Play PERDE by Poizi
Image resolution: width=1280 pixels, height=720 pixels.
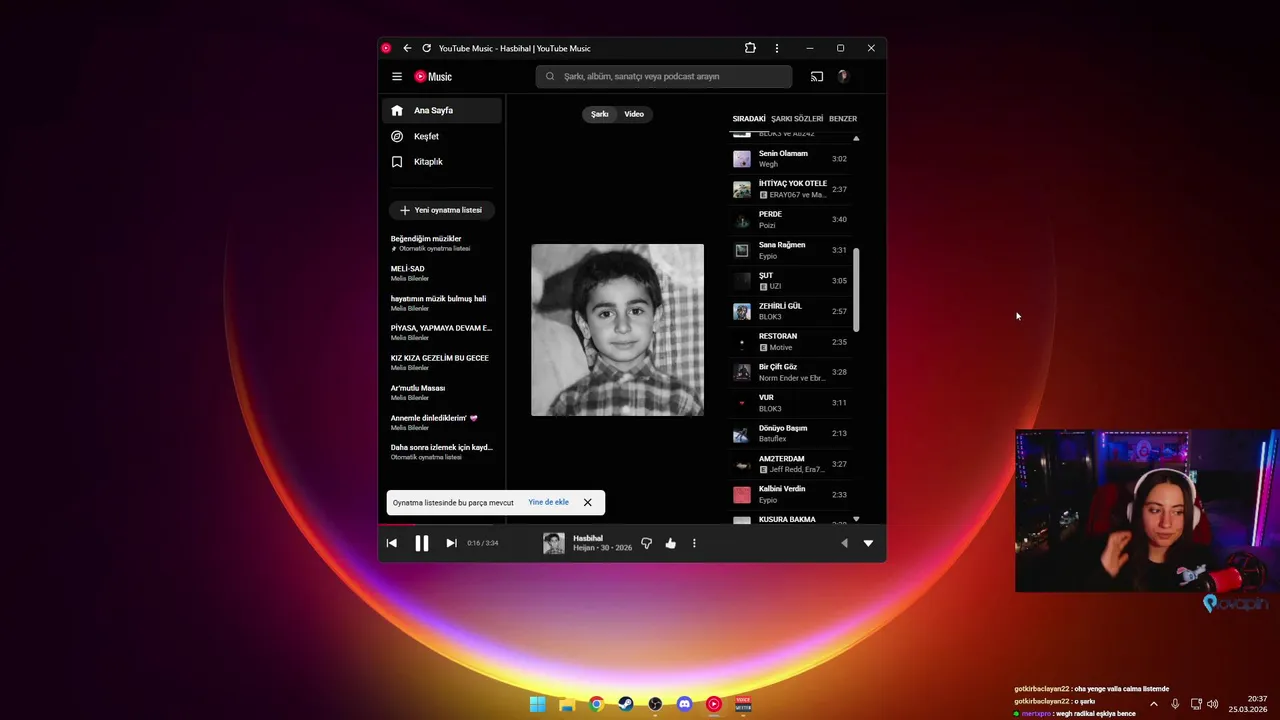790,219
